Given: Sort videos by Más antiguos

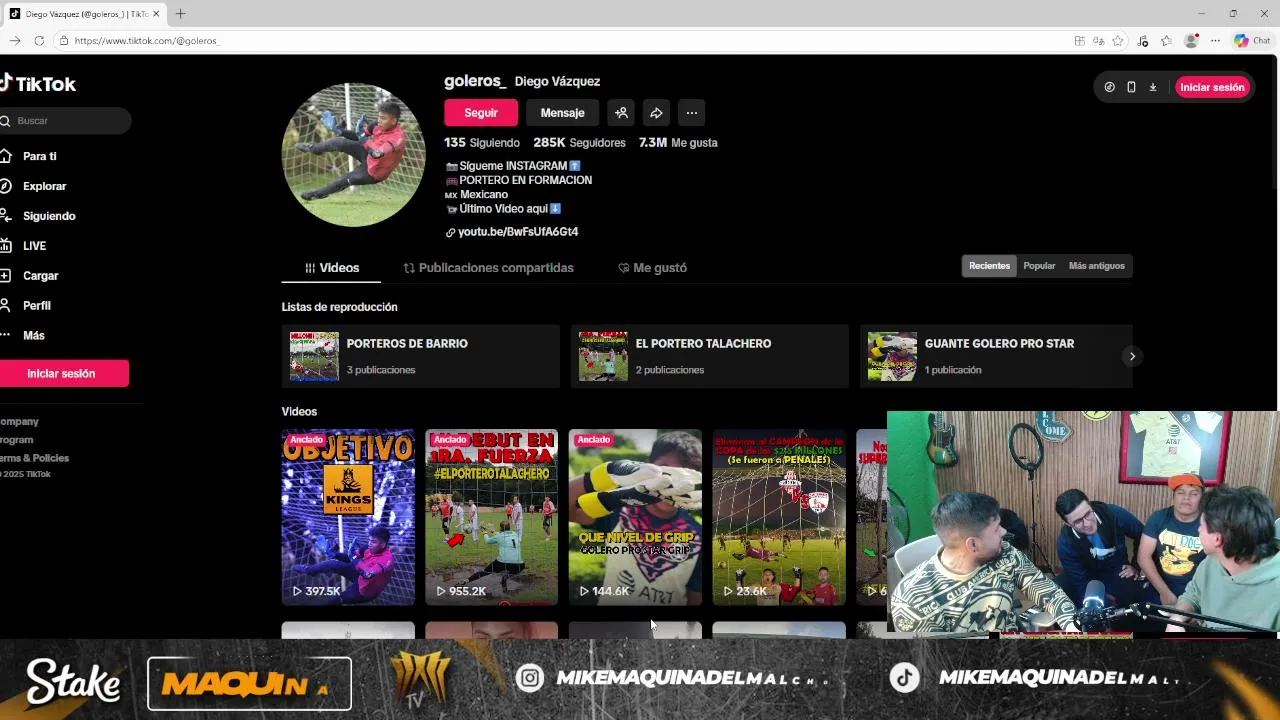Looking at the screenshot, I should point(1096,266).
